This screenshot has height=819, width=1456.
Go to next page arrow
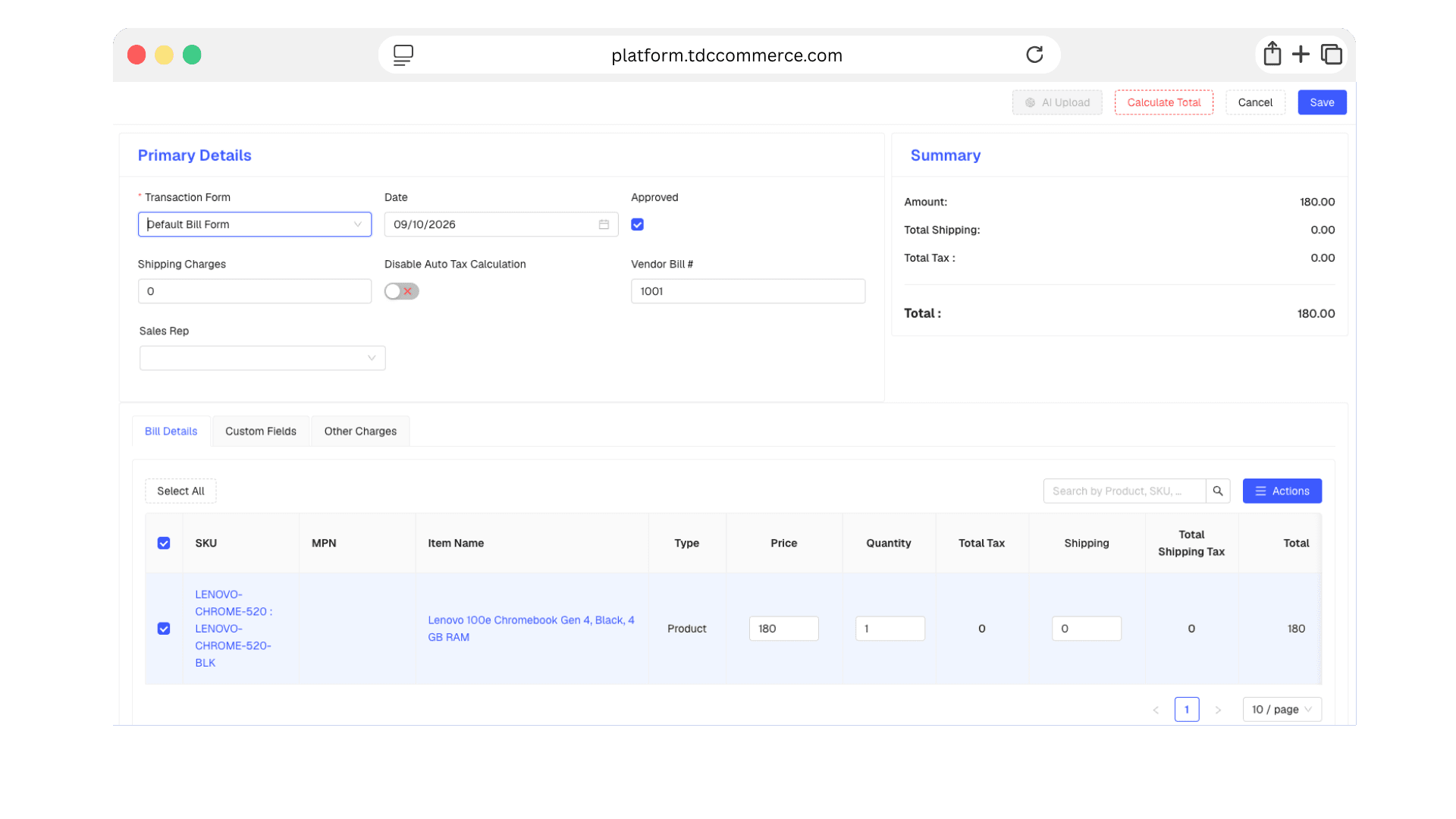1218,710
